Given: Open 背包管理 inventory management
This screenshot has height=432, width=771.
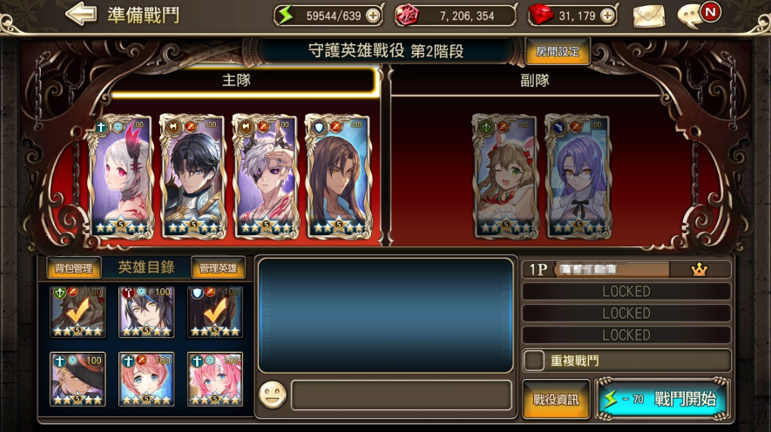Looking at the screenshot, I should coord(74,268).
